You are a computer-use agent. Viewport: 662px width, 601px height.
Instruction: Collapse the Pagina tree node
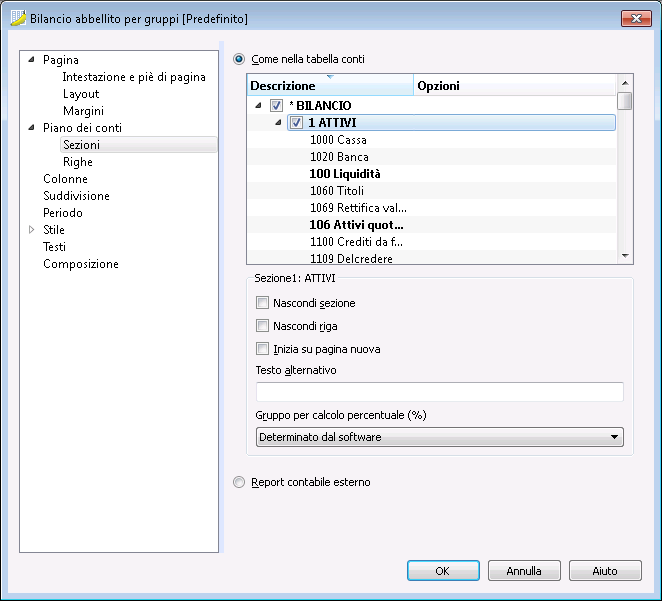31,60
